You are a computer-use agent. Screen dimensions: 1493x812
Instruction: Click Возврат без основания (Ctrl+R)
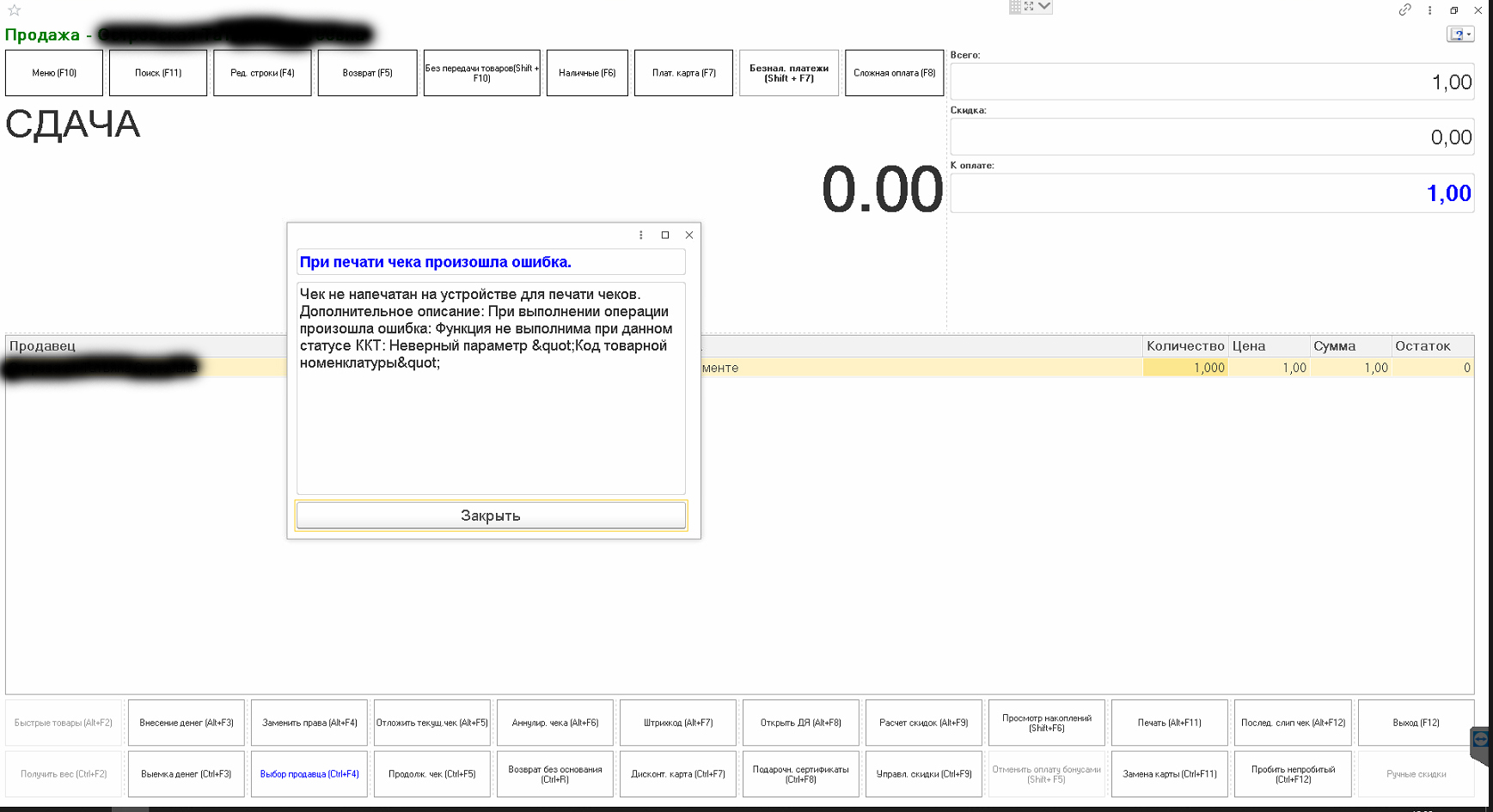[x=555, y=774]
